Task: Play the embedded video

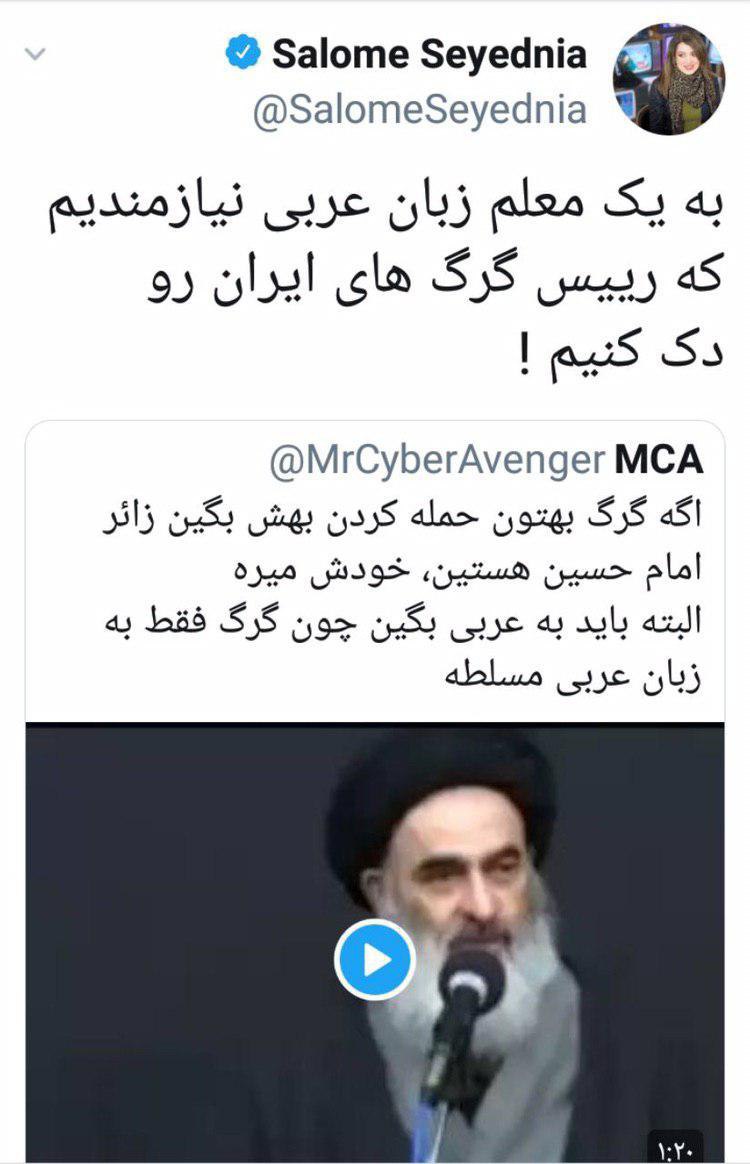Action: click(x=375, y=960)
